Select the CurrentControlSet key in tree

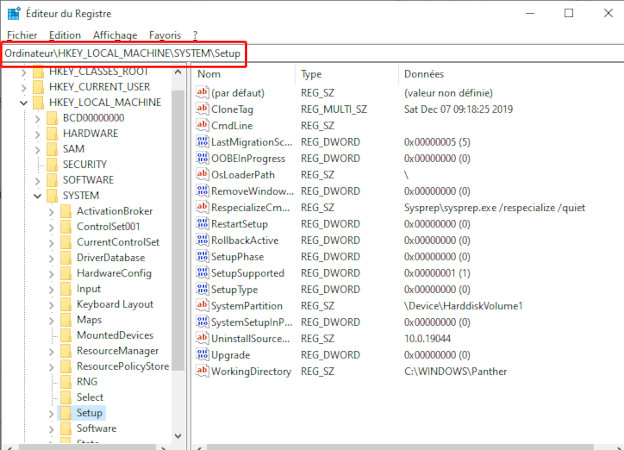[117, 242]
